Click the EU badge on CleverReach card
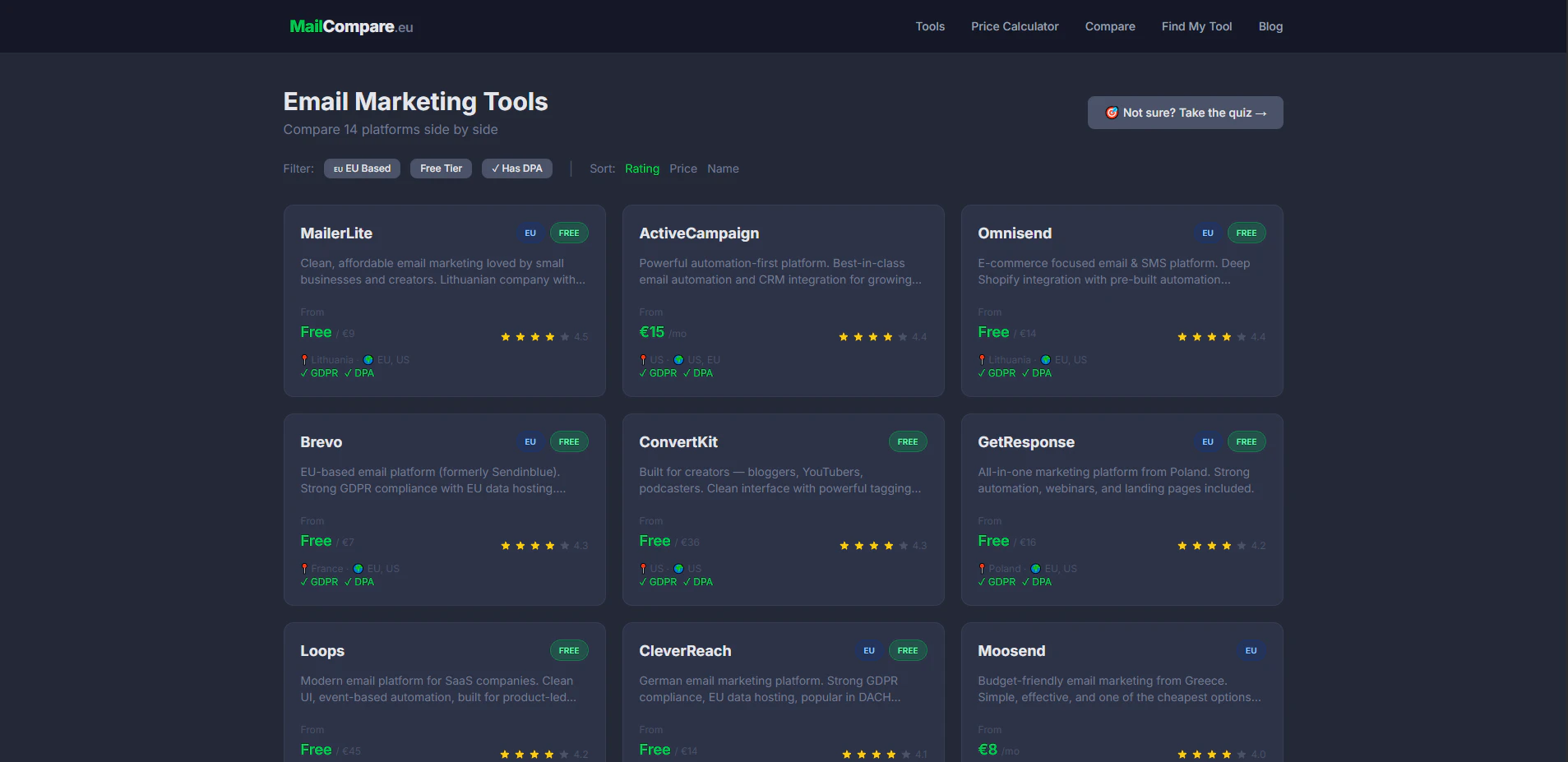 pyautogui.click(x=869, y=651)
